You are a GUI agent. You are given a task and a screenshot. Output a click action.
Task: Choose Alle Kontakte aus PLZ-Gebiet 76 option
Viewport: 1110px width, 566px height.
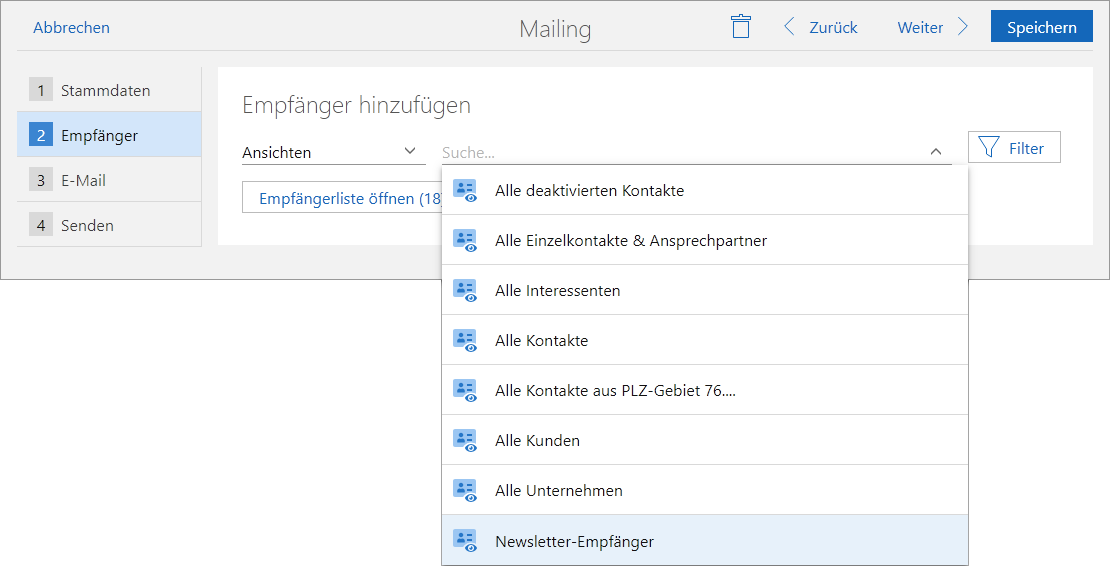pyautogui.click(x=615, y=390)
